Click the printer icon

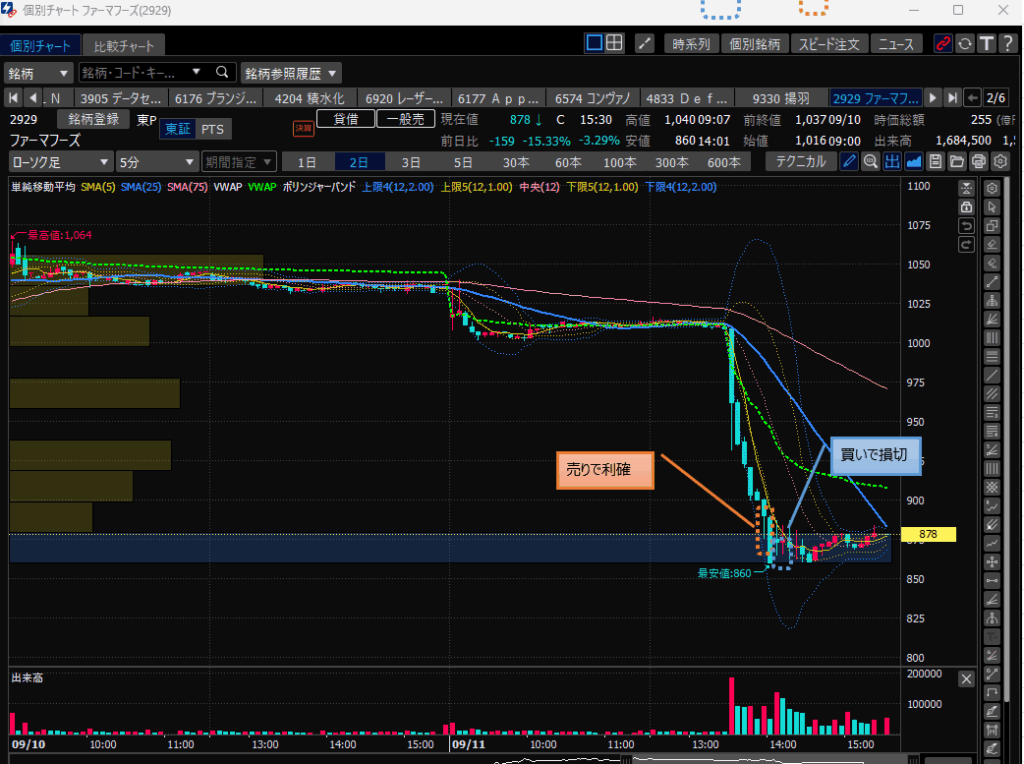click(x=979, y=161)
